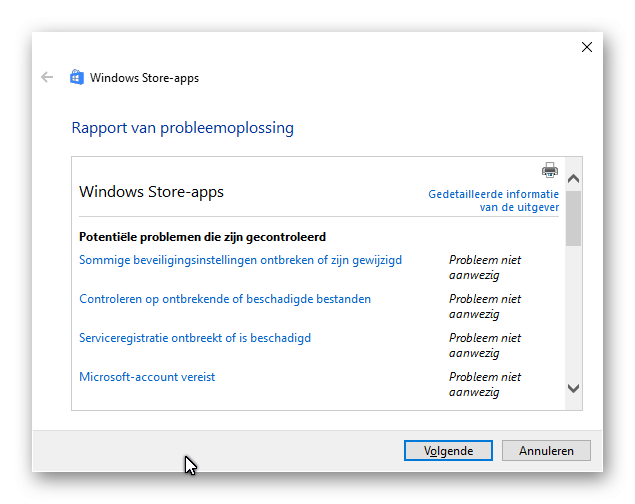Print the troubleshooting report
This screenshot has width=635, height=504.
click(549, 170)
